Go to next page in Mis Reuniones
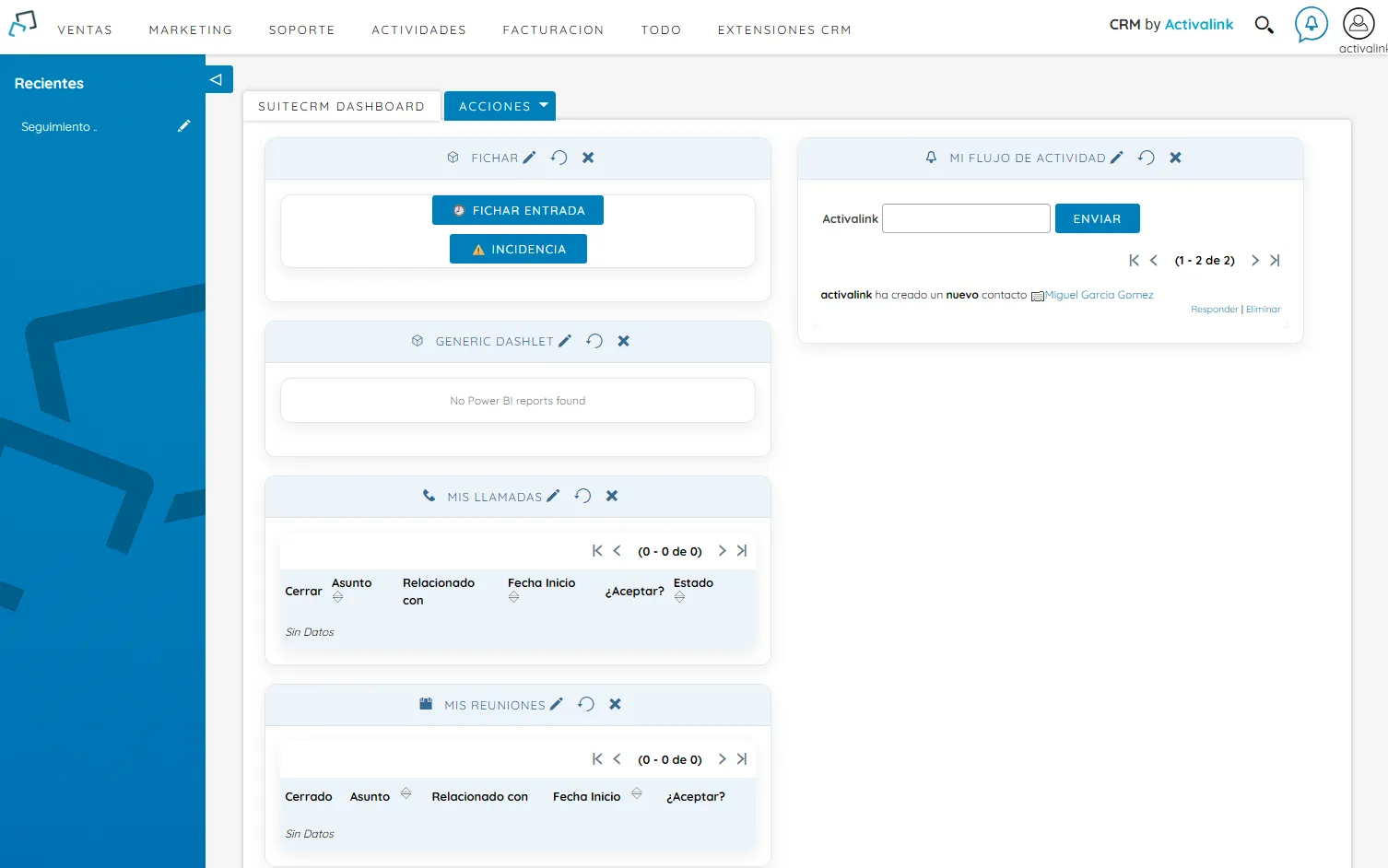This screenshot has height=868, width=1388. pos(723,759)
